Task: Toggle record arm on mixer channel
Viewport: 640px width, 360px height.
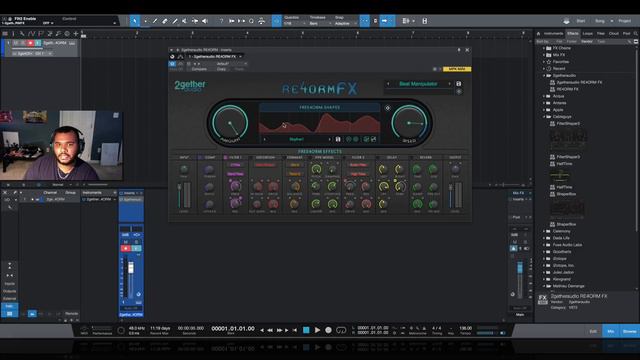Action: (x=126, y=248)
